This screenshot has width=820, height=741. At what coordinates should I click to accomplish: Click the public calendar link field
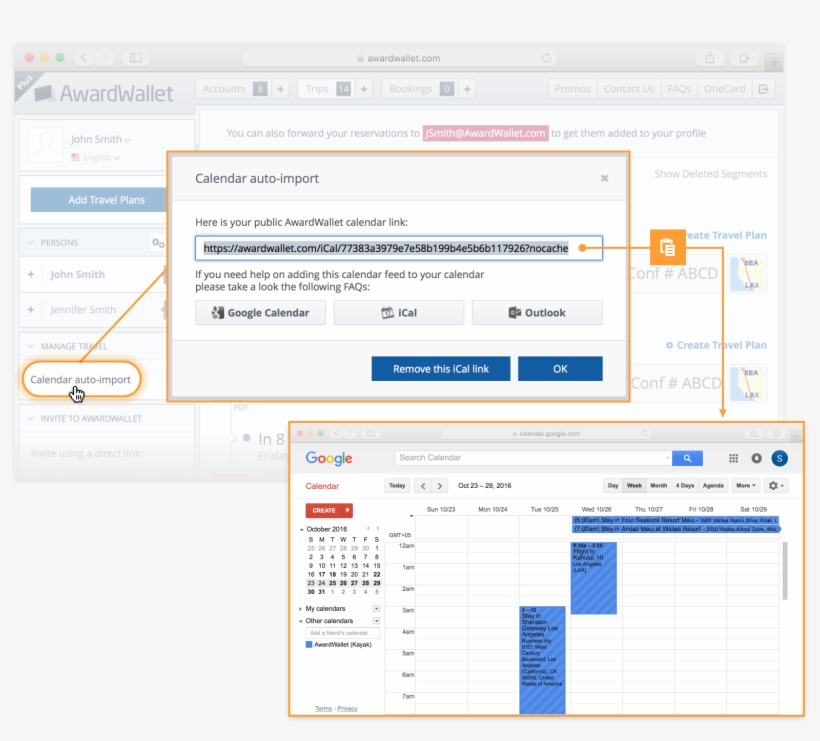pos(398,248)
